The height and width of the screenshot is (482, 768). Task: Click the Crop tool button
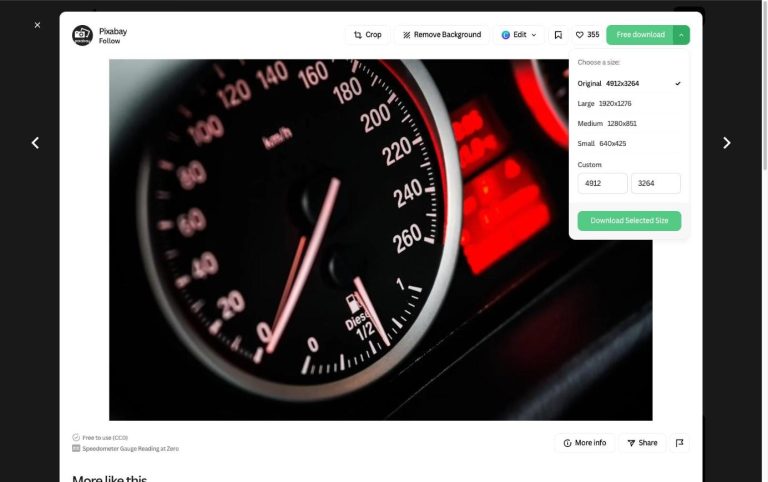click(x=367, y=35)
